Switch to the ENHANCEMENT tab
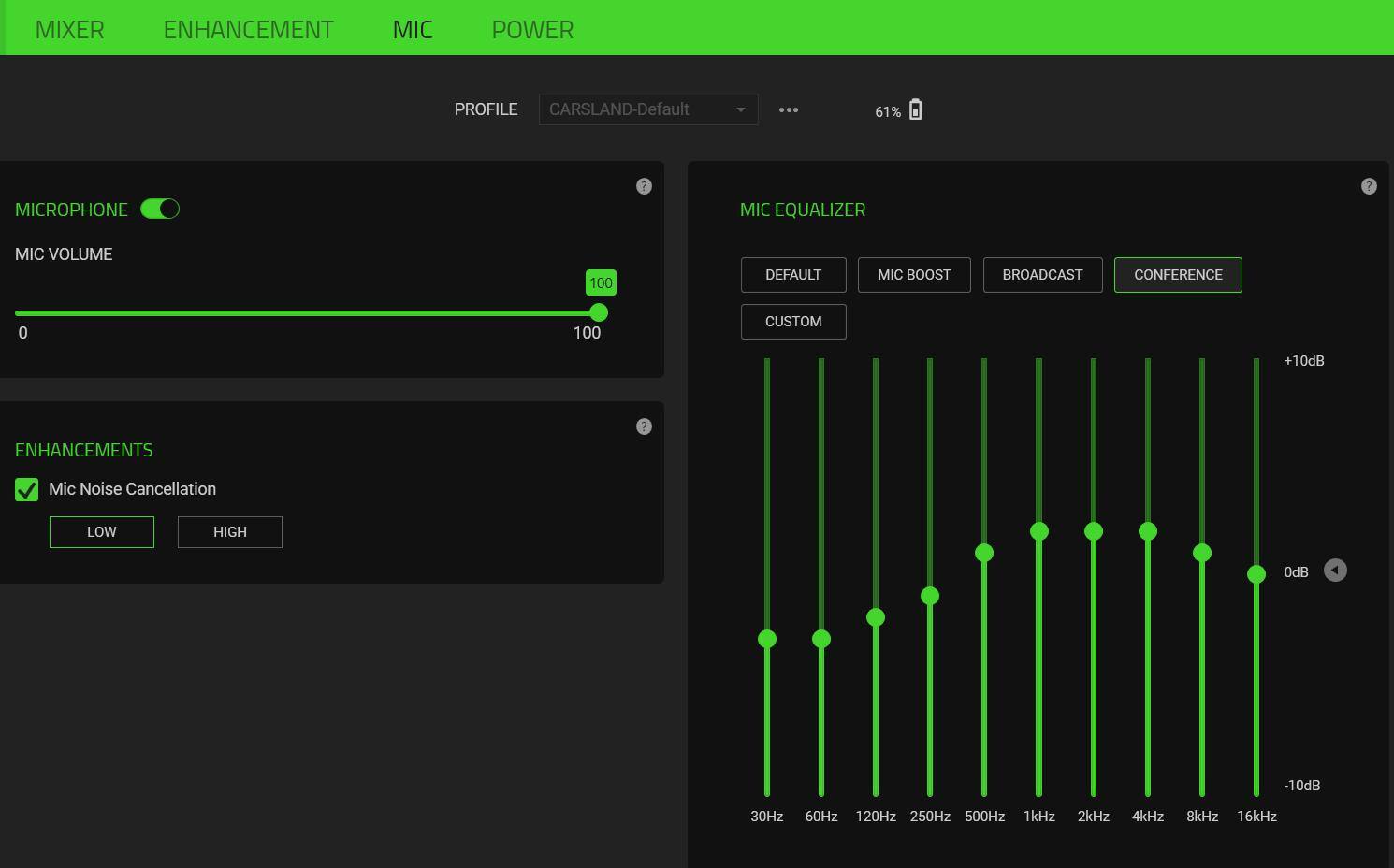This screenshot has width=1394, height=868. 248,30
